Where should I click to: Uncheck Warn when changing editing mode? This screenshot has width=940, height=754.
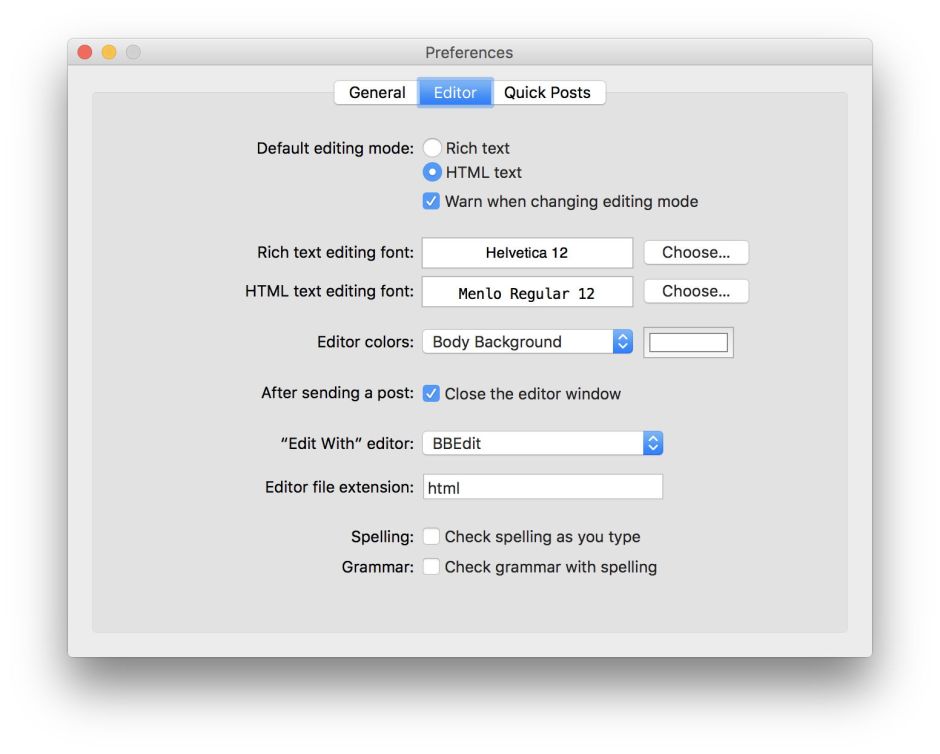pyautogui.click(x=431, y=201)
